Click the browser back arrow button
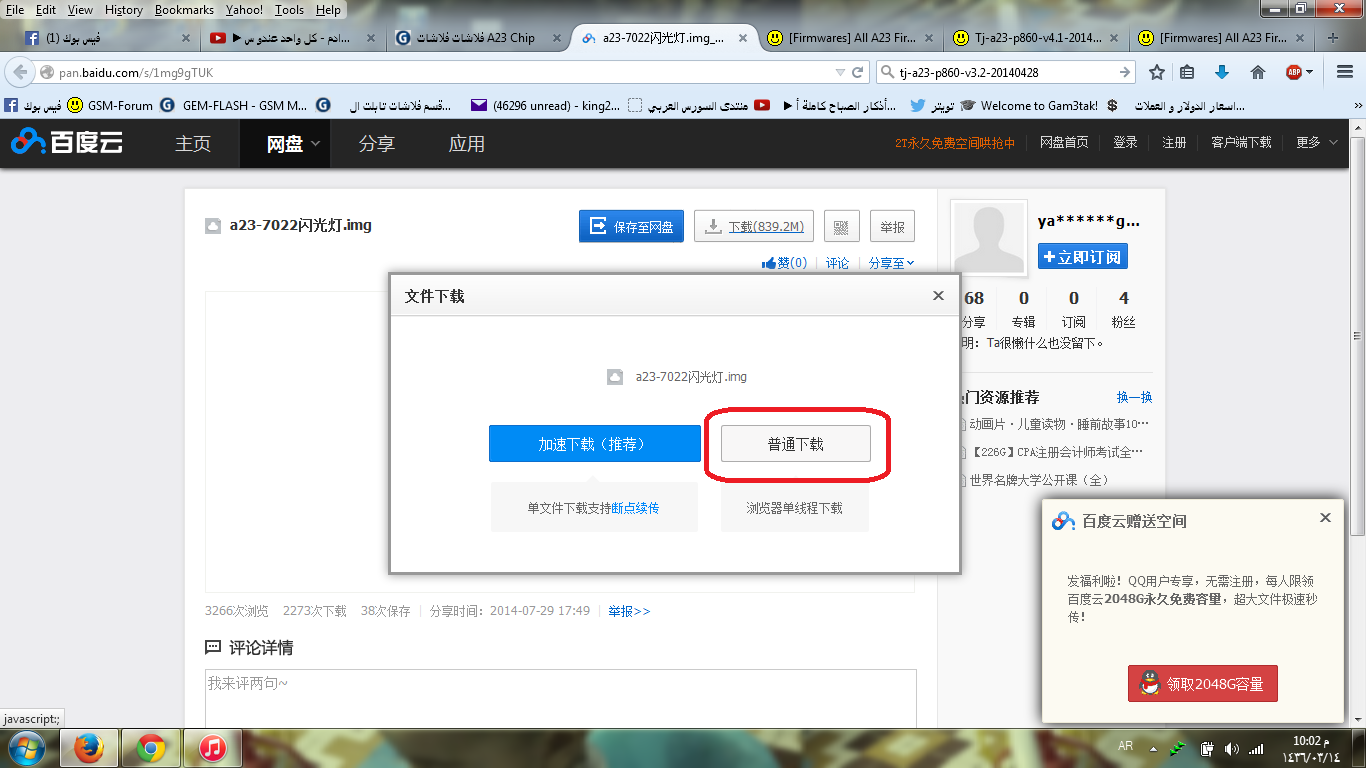This screenshot has height=768, width=1366. (x=21, y=73)
